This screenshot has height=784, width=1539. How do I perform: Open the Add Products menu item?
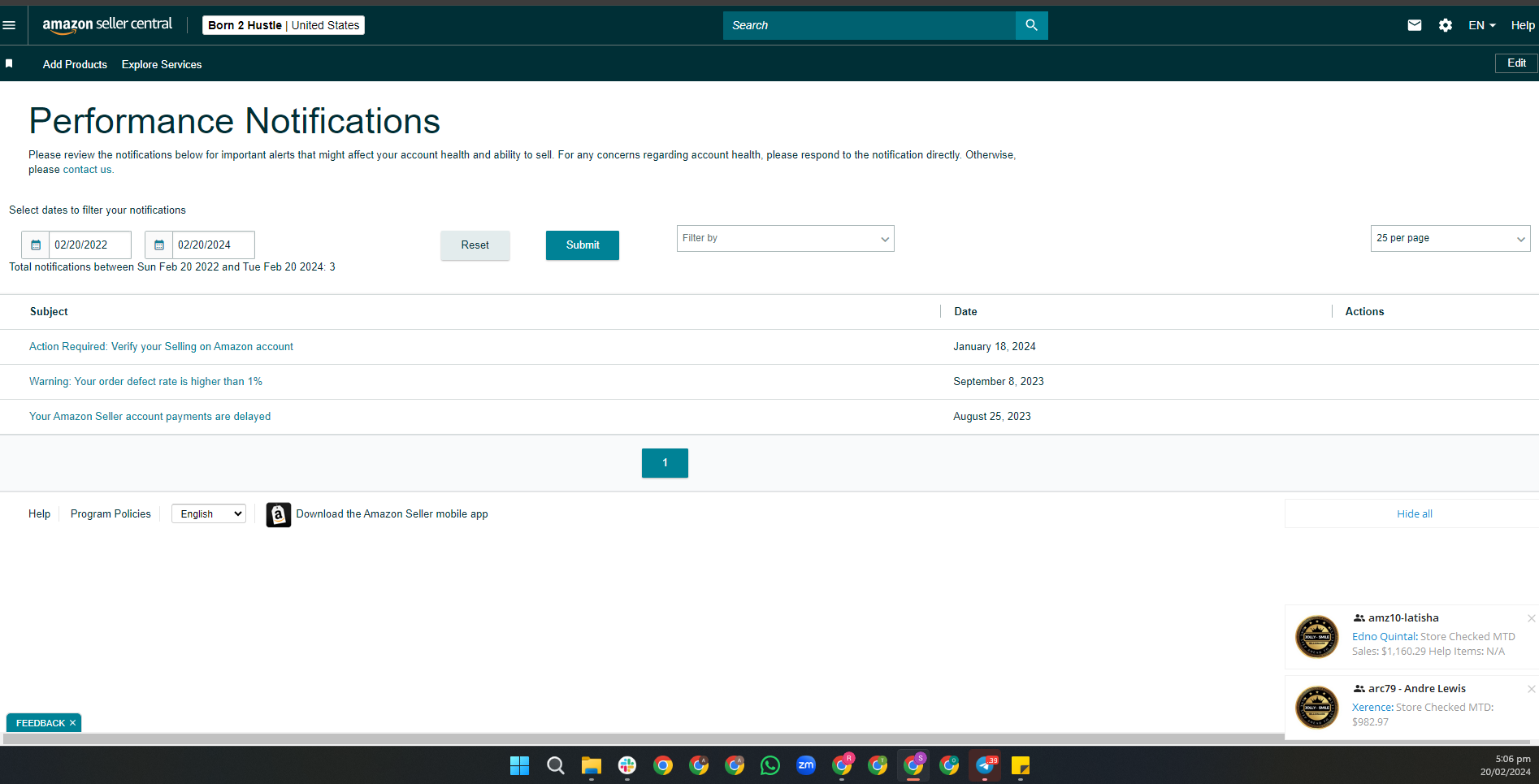tap(75, 64)
